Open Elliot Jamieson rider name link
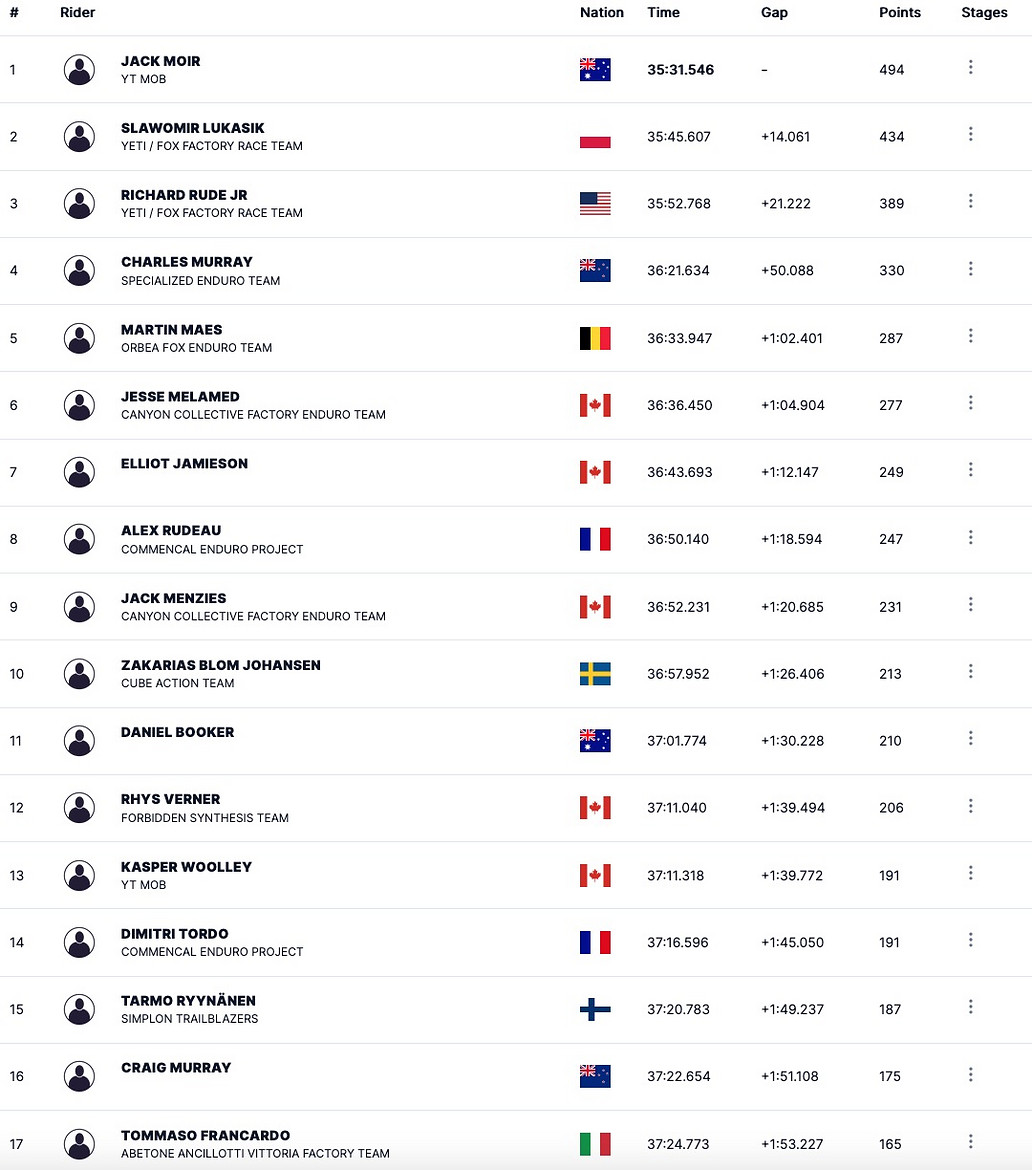This screenshot has width=1032, height=1170. (x=184, y=463)
